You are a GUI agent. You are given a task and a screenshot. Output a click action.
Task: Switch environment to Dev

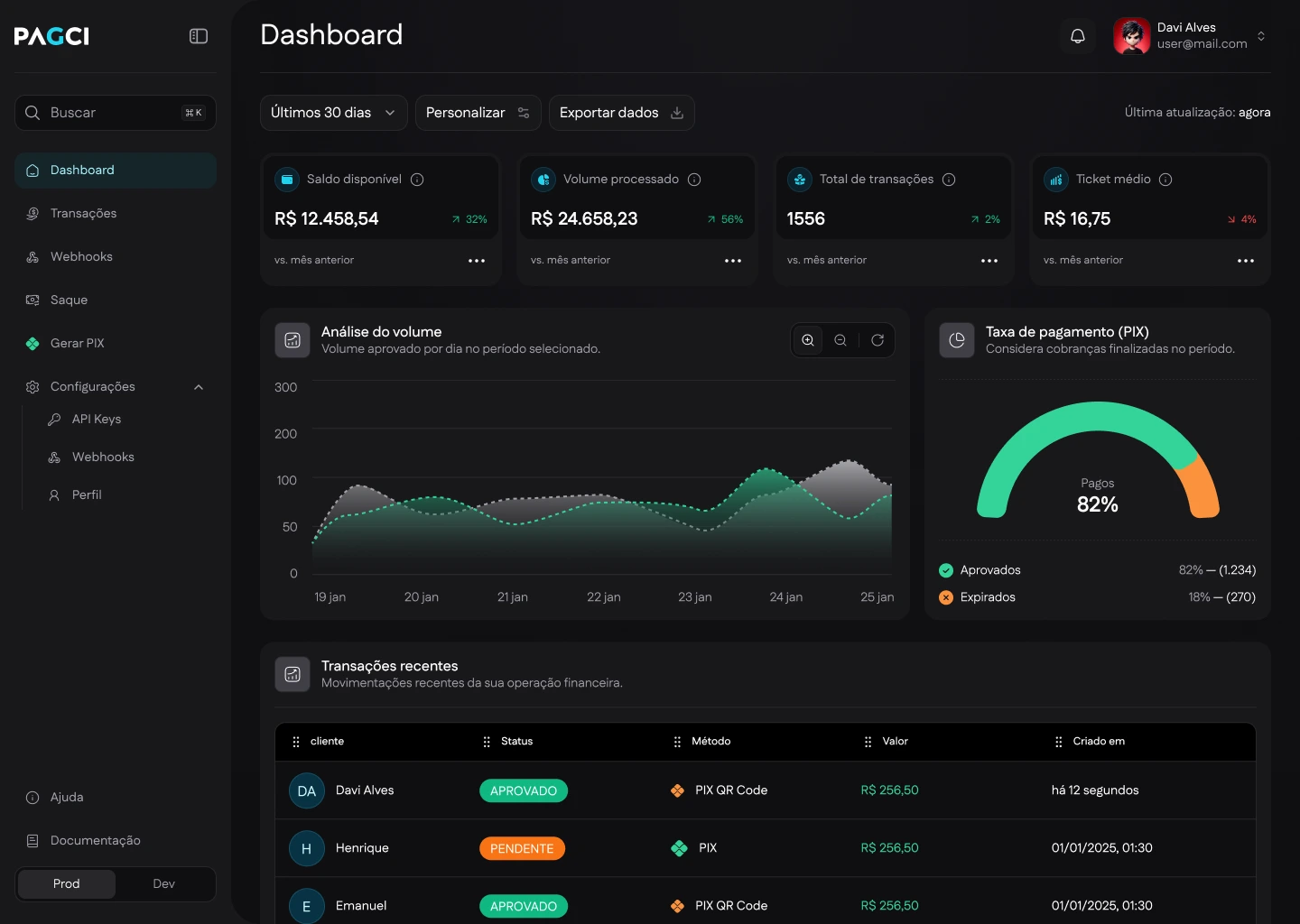point(164,884)
